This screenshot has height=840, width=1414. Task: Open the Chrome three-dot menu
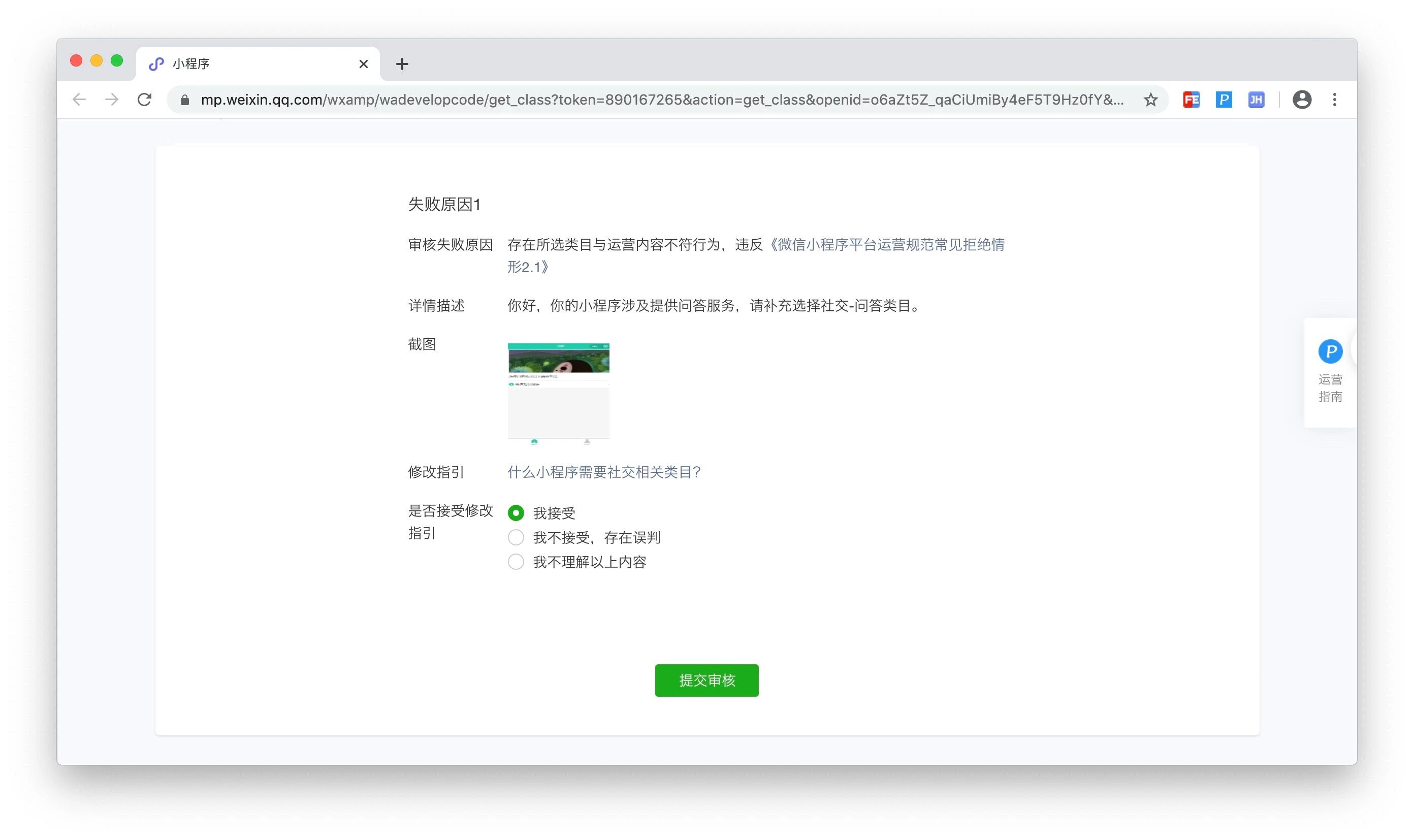1334,100
